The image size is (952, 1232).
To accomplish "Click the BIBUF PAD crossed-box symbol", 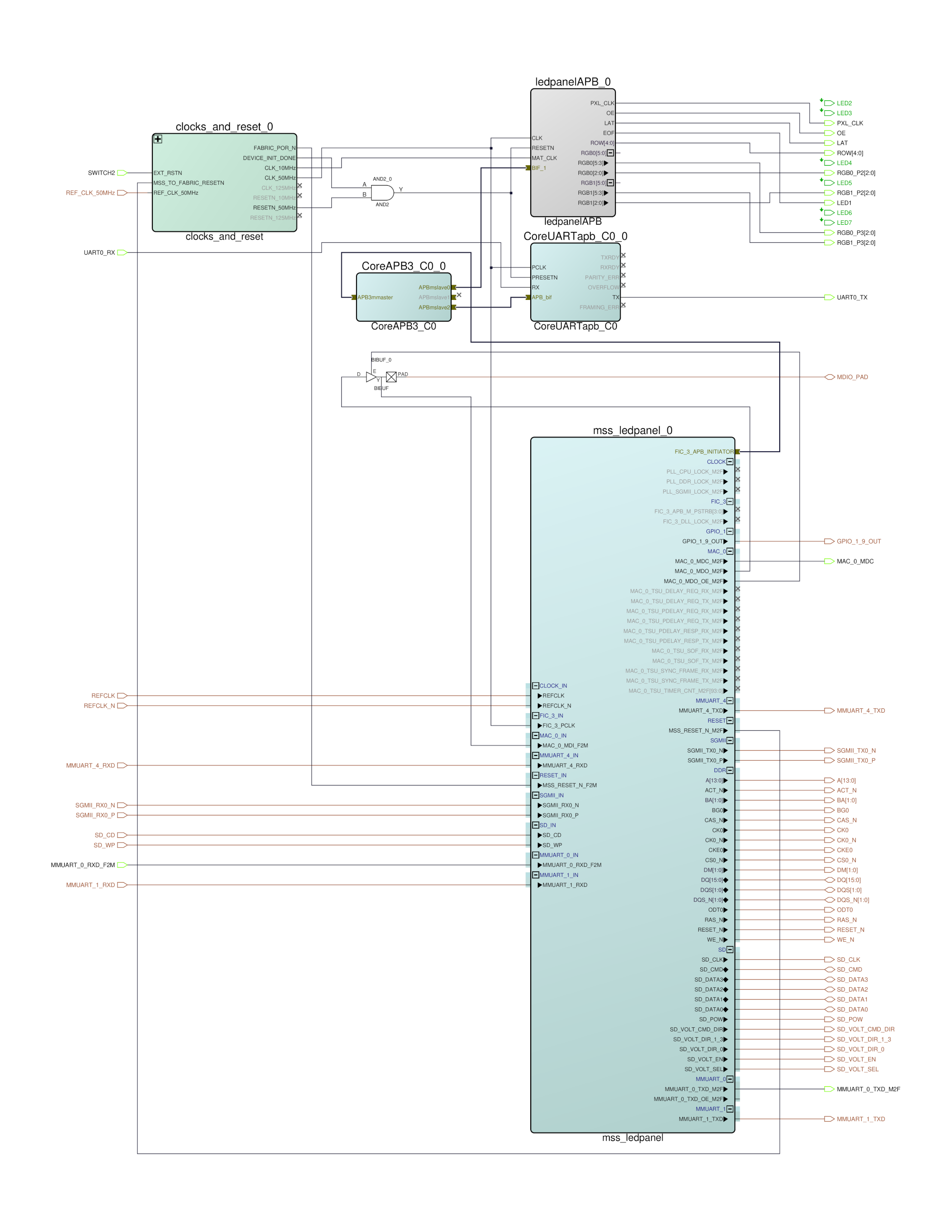I will pos(391,377).
